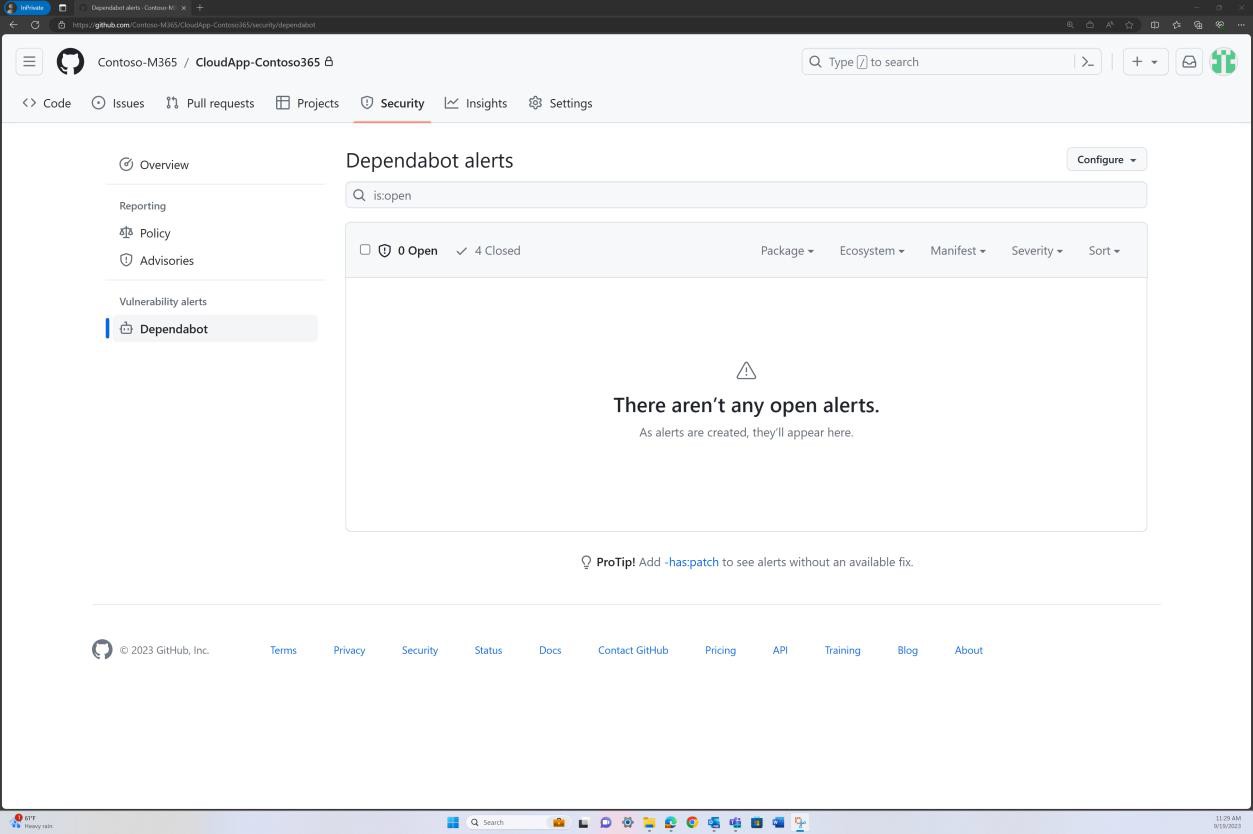1253x834 pixels.
Task: Expand the Severity filter dropdown
Action: pyautogui.click(x=1036, y=250)
